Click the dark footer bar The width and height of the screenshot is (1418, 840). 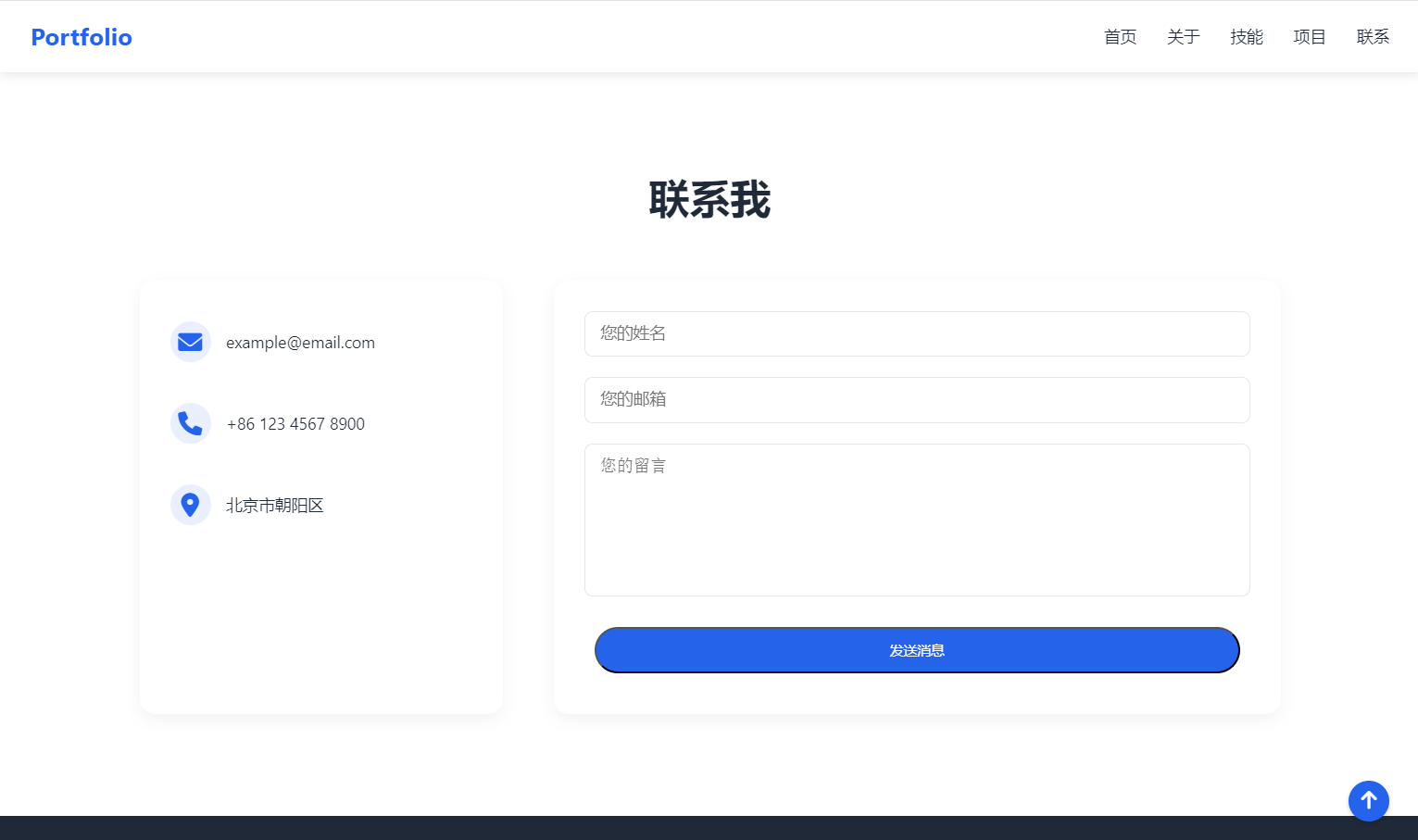pyautogui.click(x=648, y=828)
